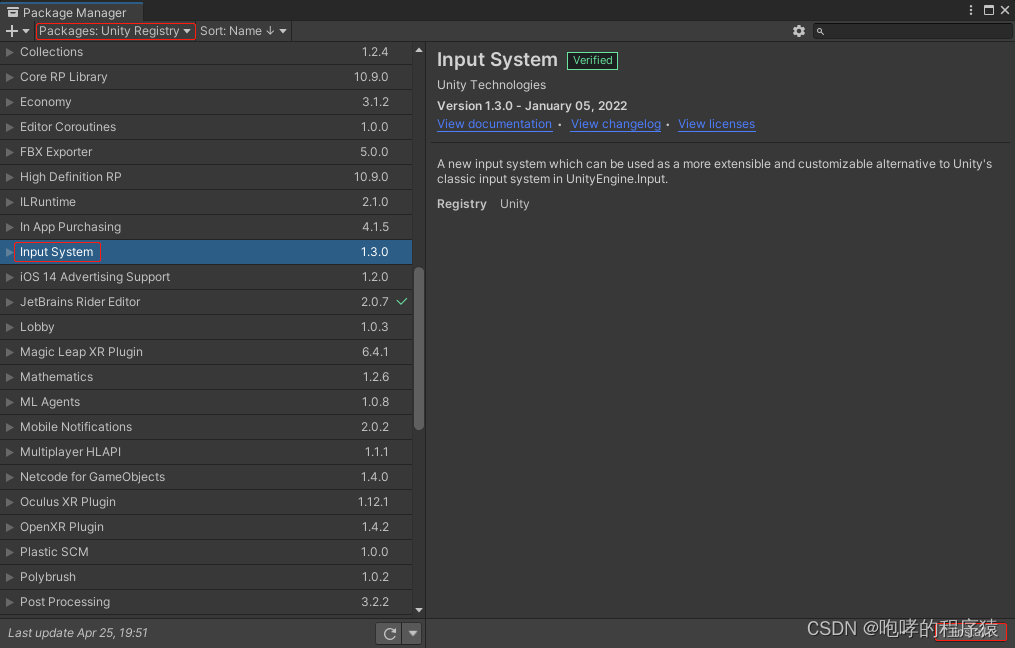1015x648 pixels.
Task: Select the Mobile Notifications package
Action: (x=206, y=427)
